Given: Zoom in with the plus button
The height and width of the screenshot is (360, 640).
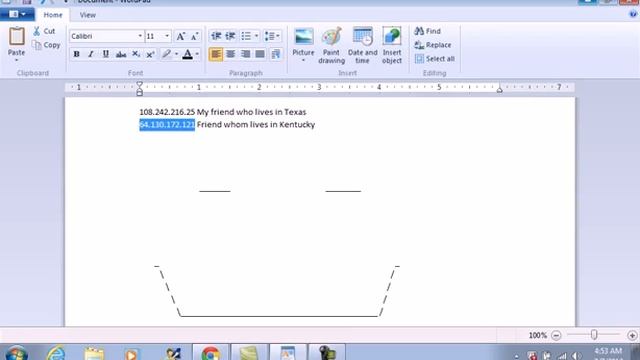Looking at the screenshot, I should 632,336.
